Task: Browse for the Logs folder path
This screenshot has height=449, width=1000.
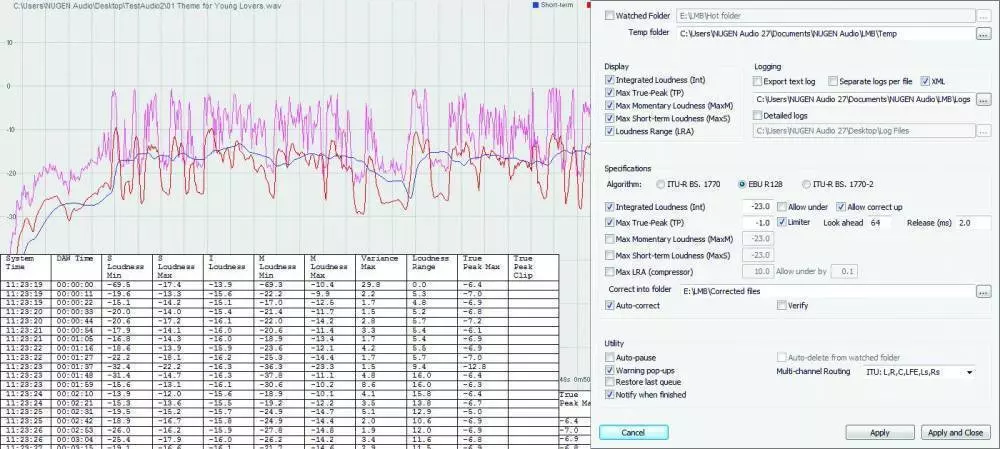Action: (983, 99)
